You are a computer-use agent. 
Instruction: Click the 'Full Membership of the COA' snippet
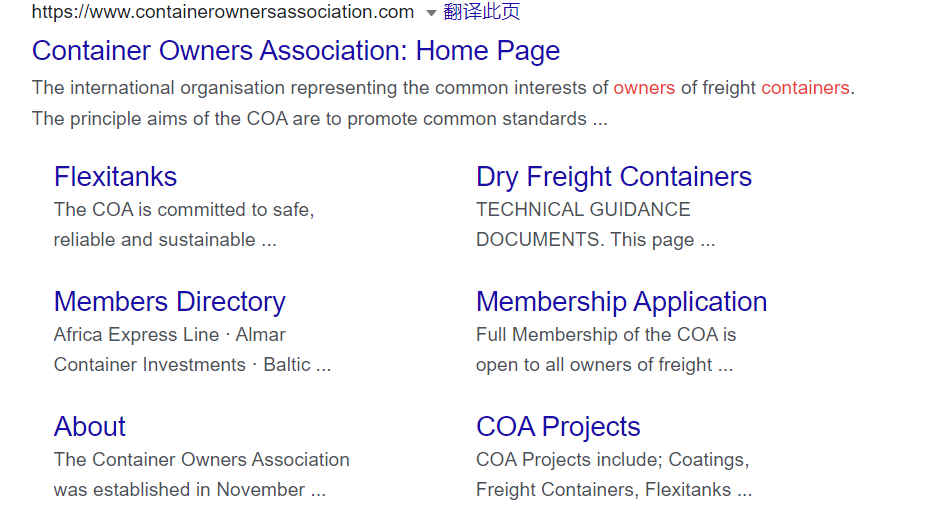pyautogui.click(x=606, y=335)
